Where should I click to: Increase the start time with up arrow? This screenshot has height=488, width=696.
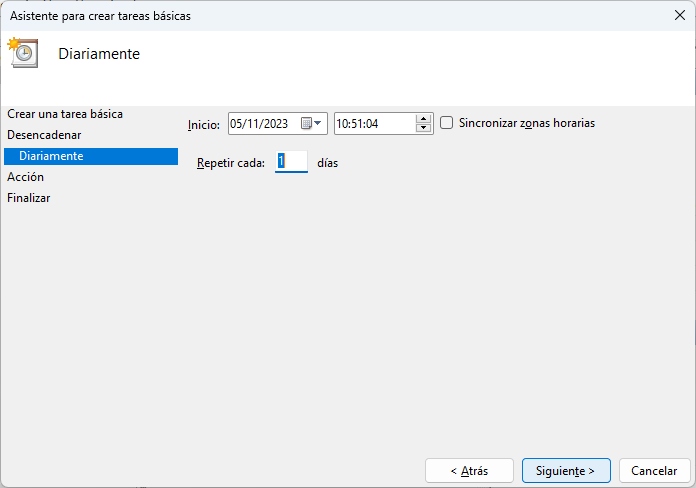(x=423, y=119)
